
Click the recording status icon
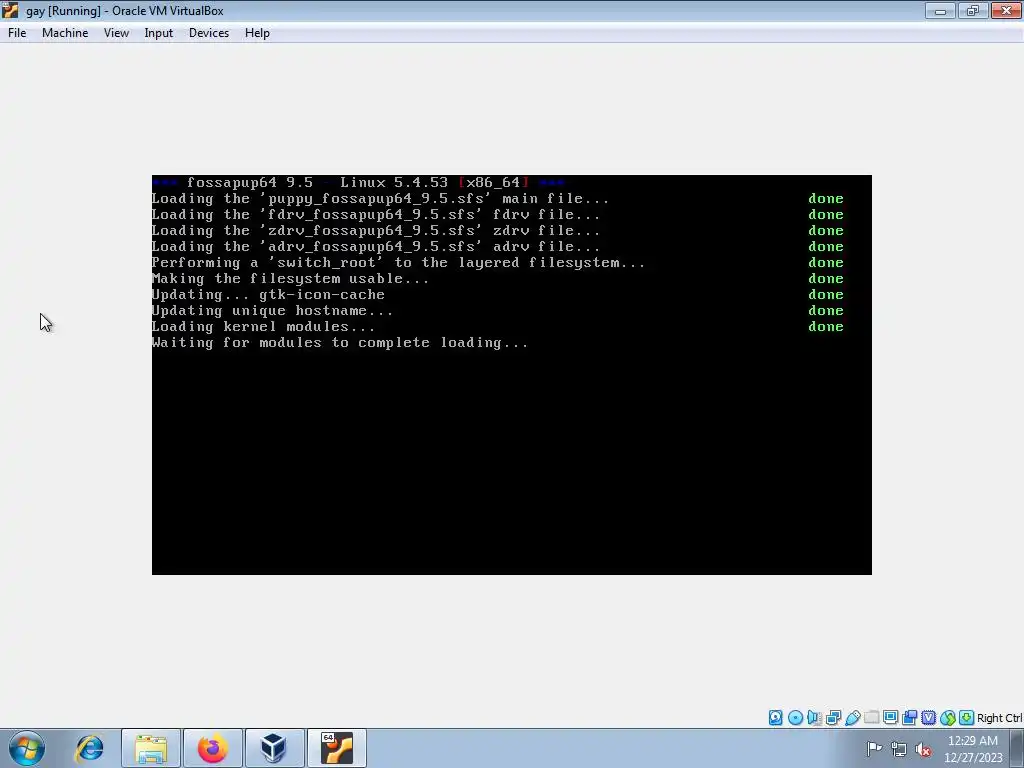(x=909, y=718)
